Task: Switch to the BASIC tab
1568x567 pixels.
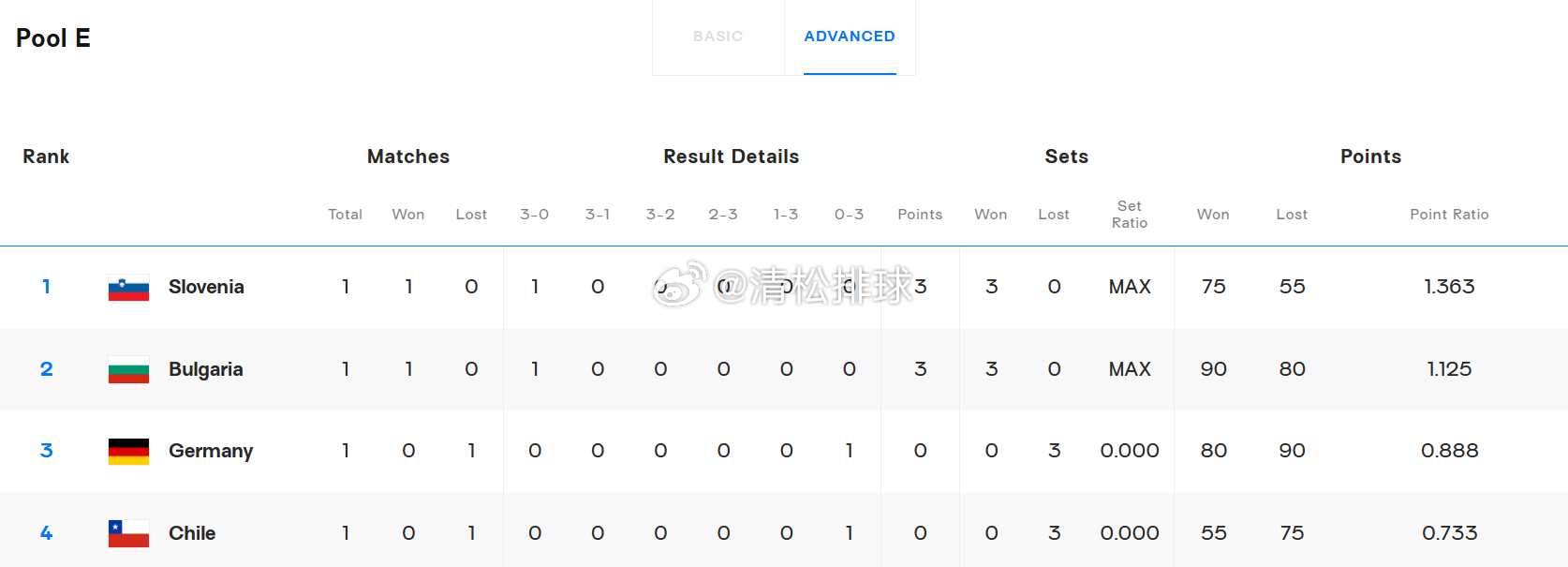Action: click(x=717, y=37)
